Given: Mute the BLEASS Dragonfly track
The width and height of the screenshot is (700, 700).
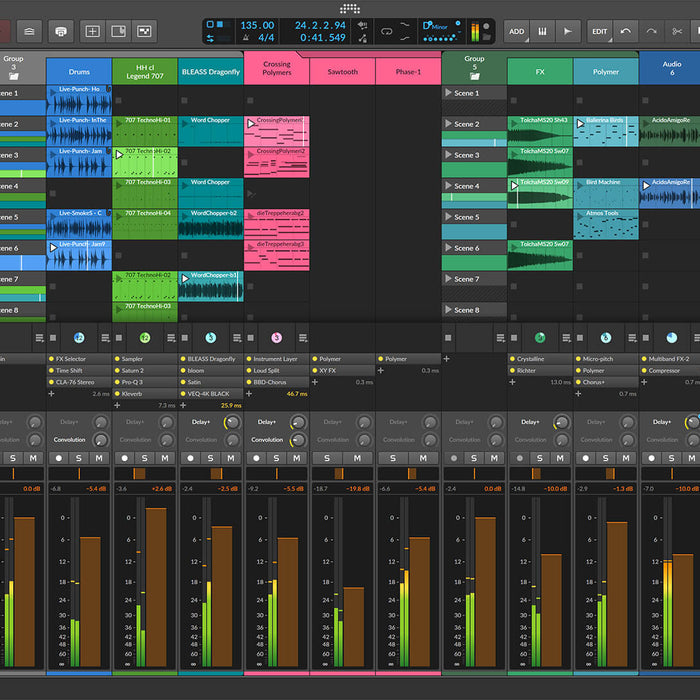Looking at the screenshot, I should coord(231,458).
